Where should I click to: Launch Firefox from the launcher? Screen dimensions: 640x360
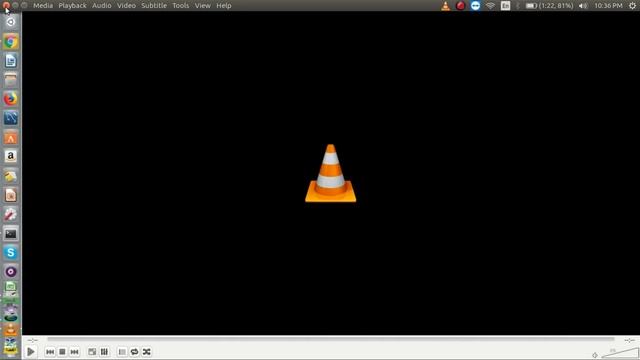[x=11, y=99]
